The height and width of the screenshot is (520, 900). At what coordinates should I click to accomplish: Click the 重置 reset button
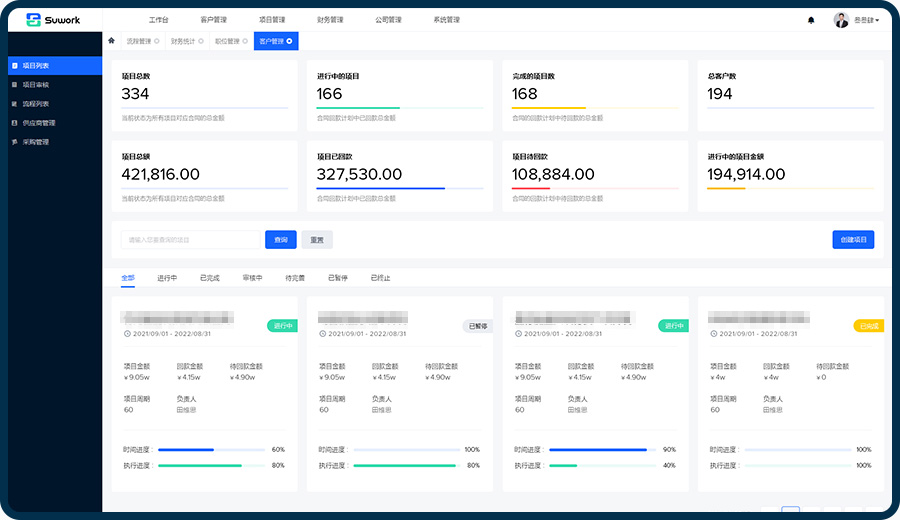tap(317, 240)
